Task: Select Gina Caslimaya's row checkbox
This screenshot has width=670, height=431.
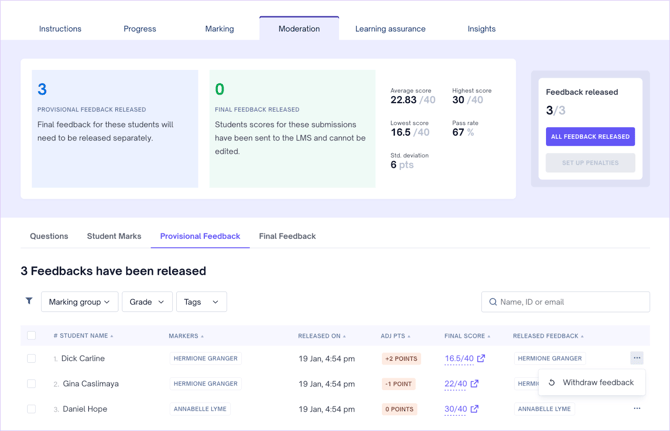Action: click(31, 383)
